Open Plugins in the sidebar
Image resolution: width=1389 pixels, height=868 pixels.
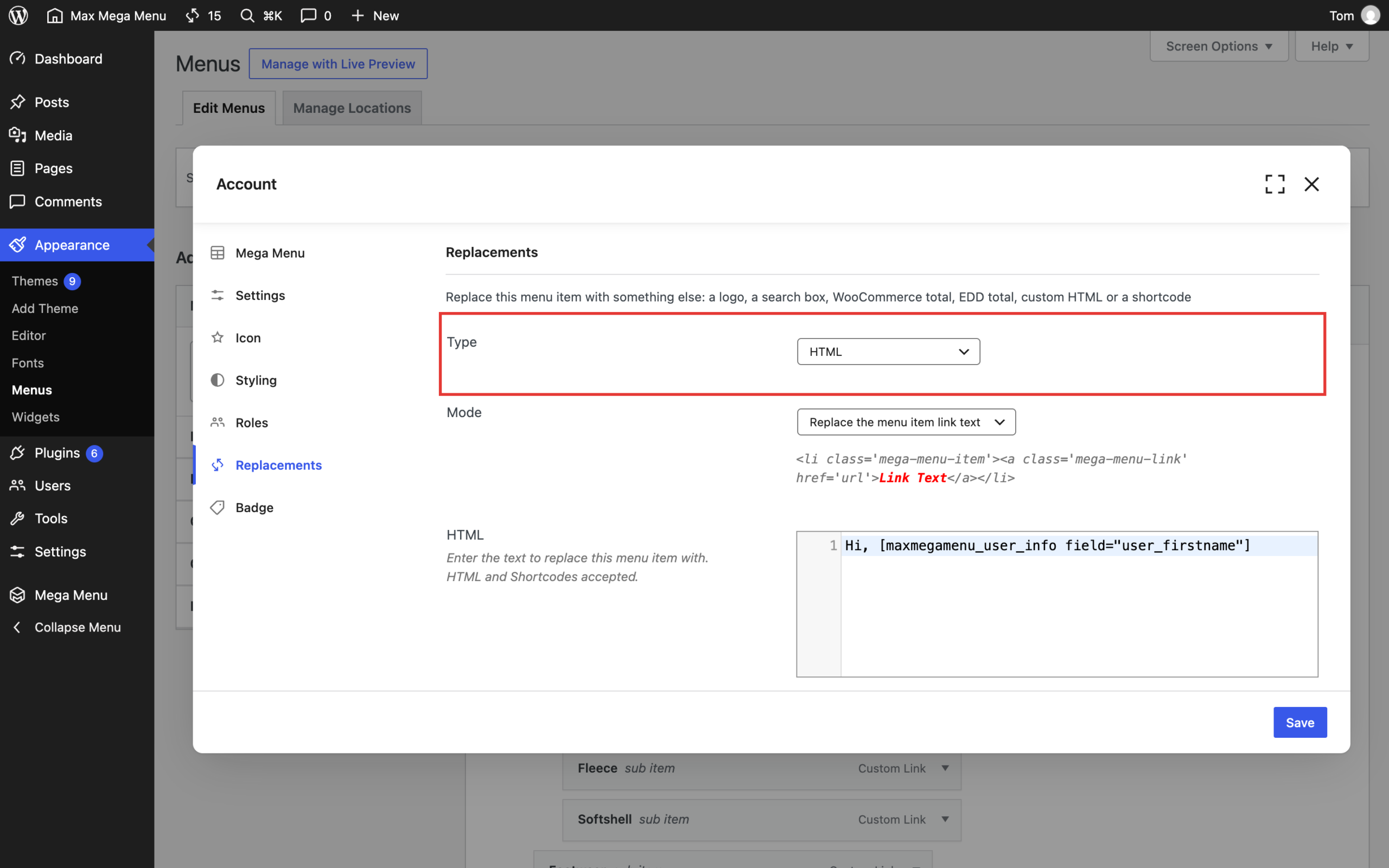point(77,453)
